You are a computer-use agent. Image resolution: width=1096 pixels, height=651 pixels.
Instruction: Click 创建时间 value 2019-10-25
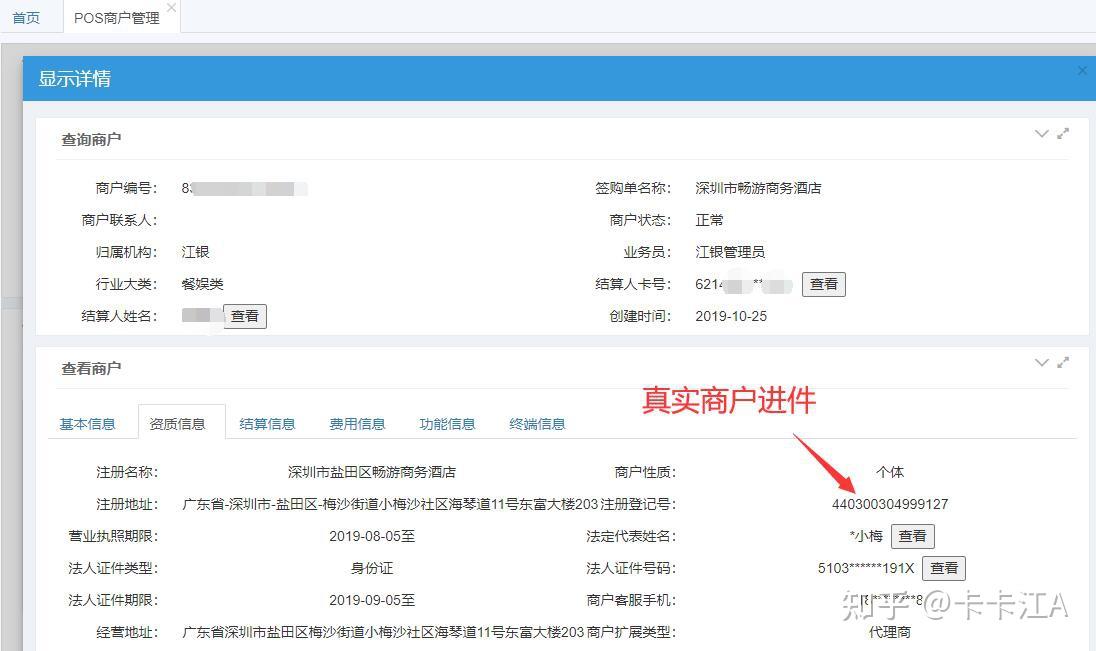[x=730, y=316]
